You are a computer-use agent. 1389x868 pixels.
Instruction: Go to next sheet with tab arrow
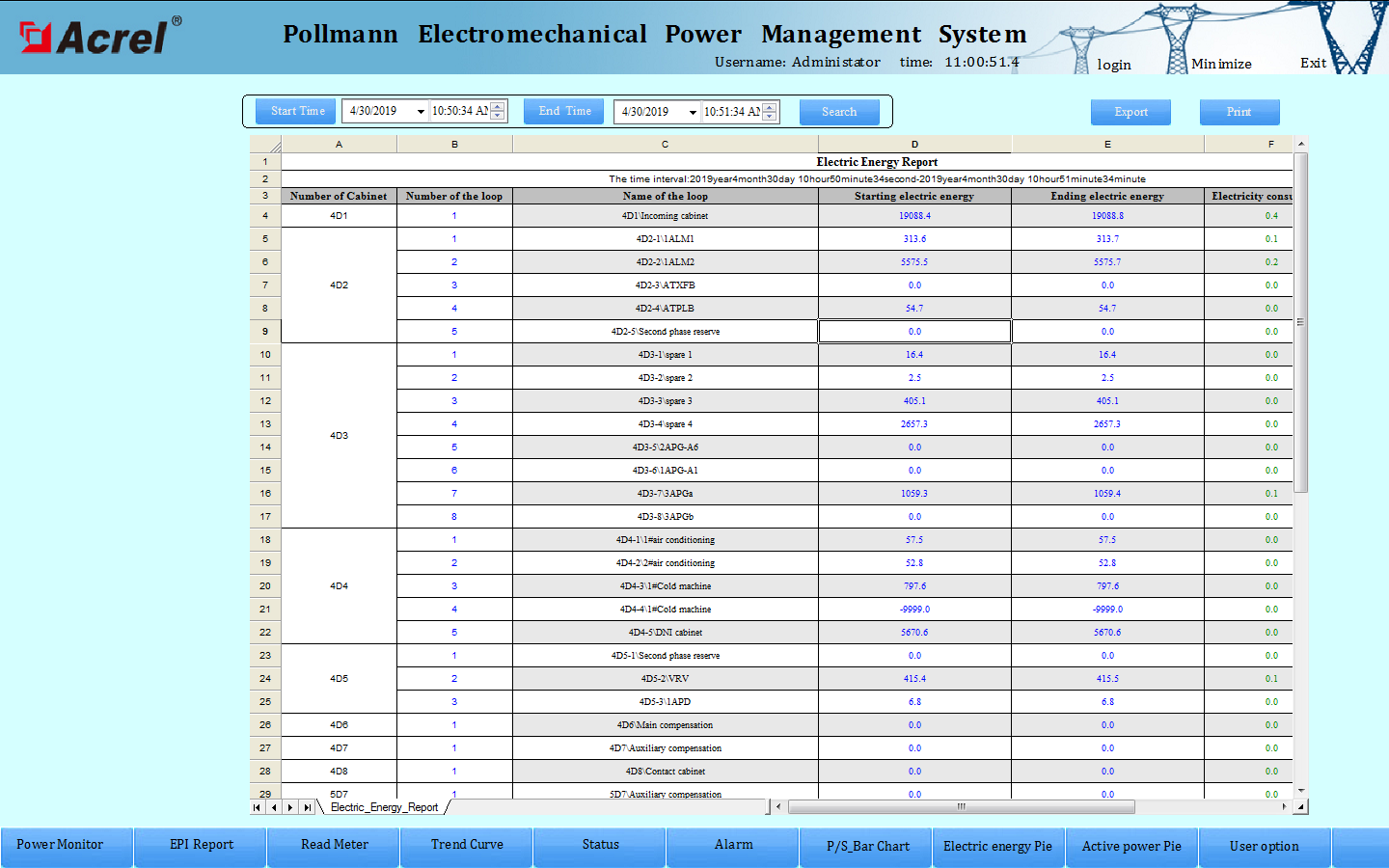(290, 807)
